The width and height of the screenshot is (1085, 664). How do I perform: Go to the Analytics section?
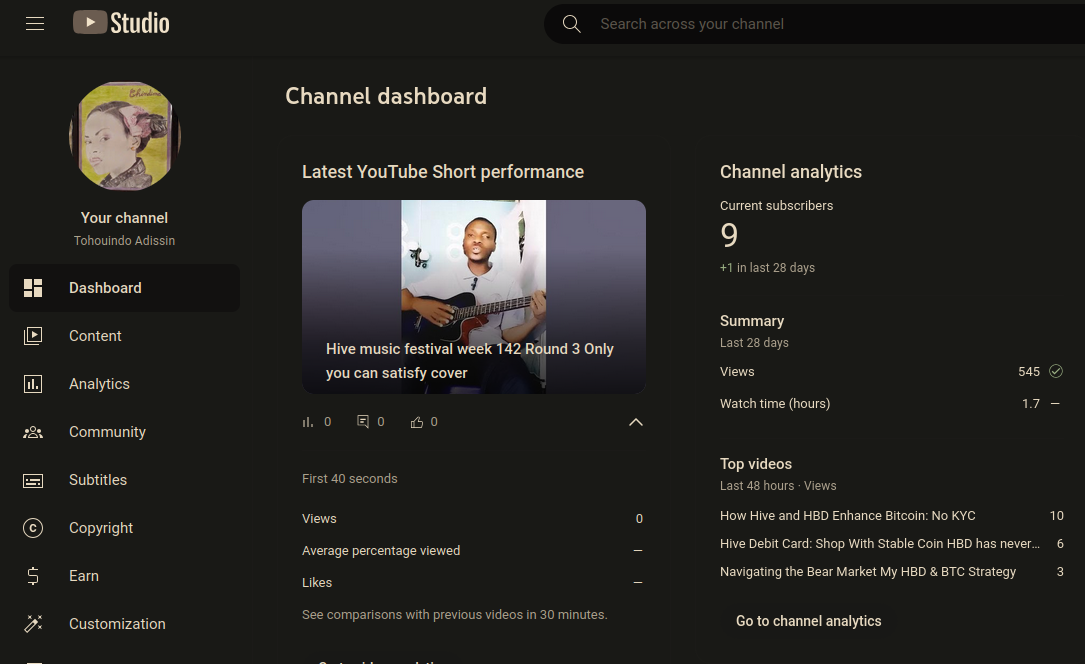[125, 384]
